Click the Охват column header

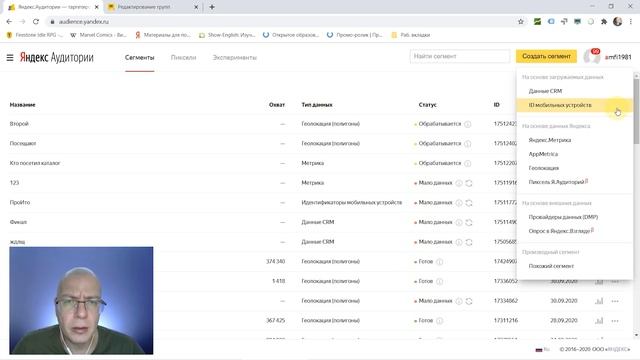pos(277,105)
